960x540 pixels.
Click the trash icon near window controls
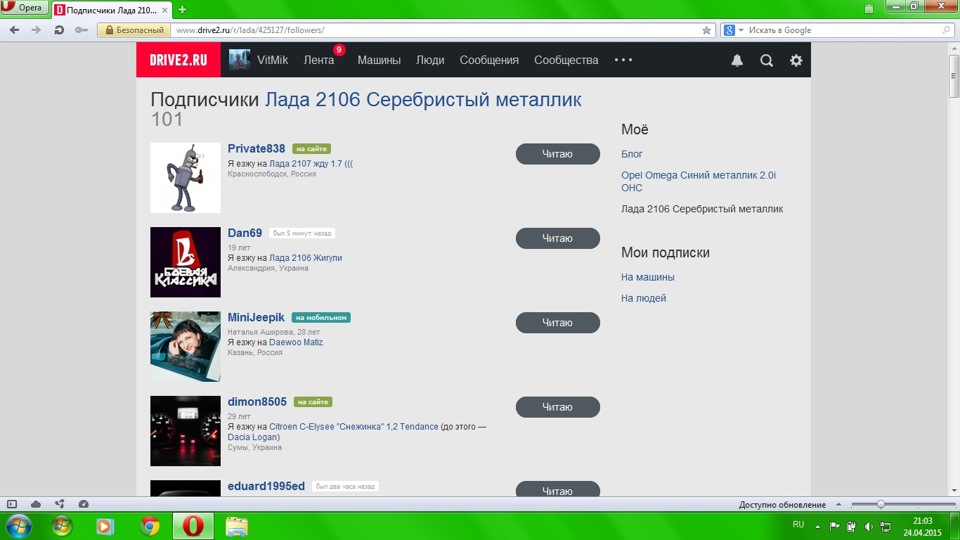[x=868, y=9]
